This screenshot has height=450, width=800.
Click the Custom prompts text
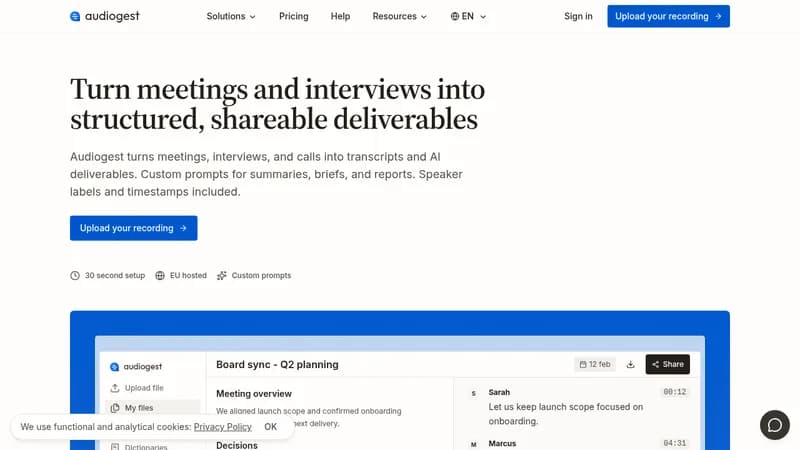pos(261,276)
